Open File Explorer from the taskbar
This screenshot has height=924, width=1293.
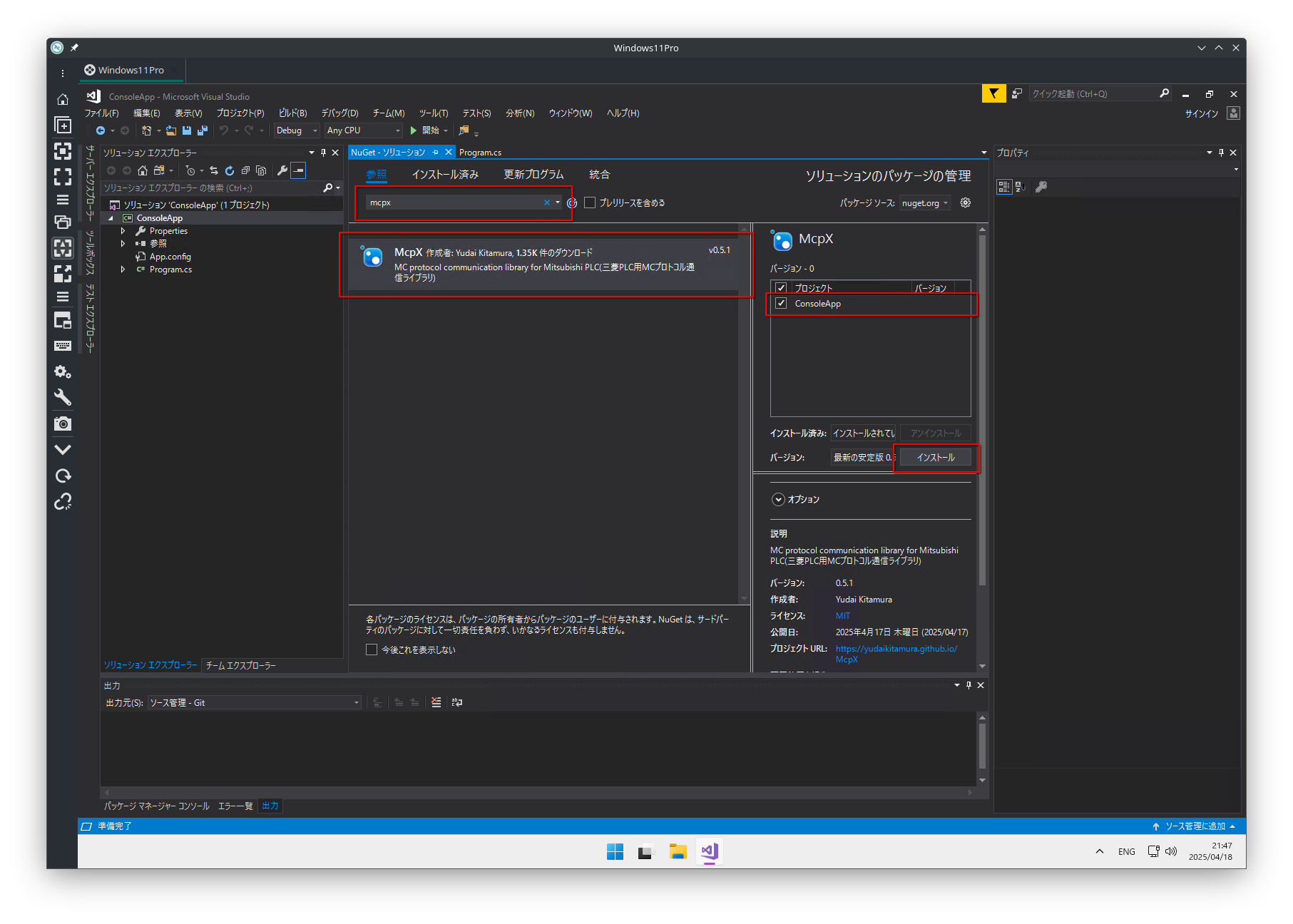678,851
